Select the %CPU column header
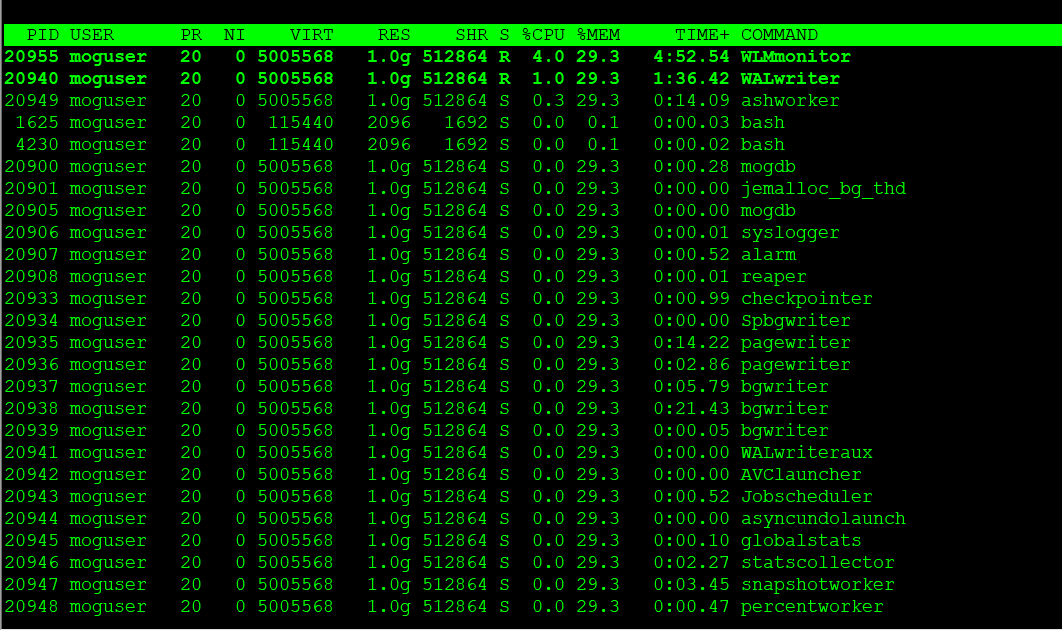This screenshot has width=1062, height=631. coord(543,35)
